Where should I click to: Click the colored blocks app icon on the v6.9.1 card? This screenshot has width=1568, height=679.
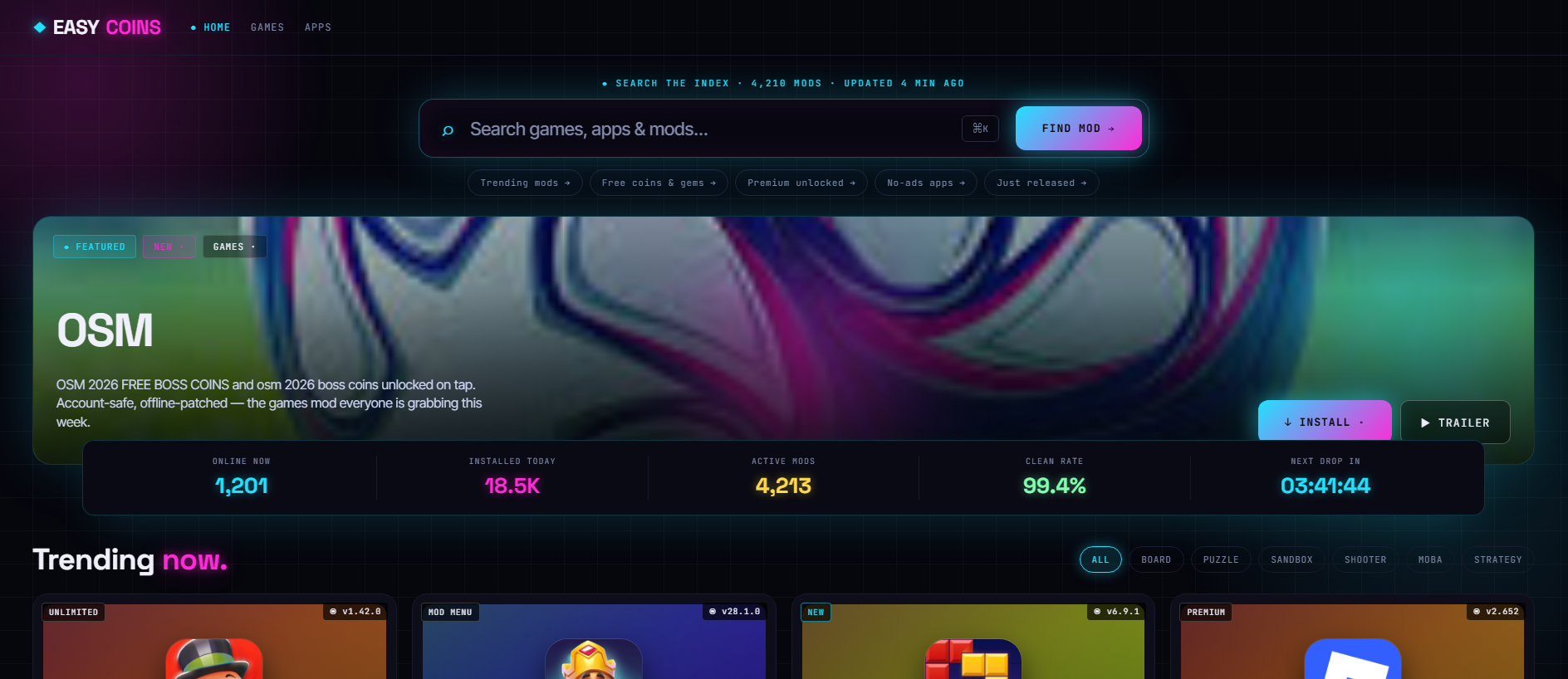pos(973,658)
